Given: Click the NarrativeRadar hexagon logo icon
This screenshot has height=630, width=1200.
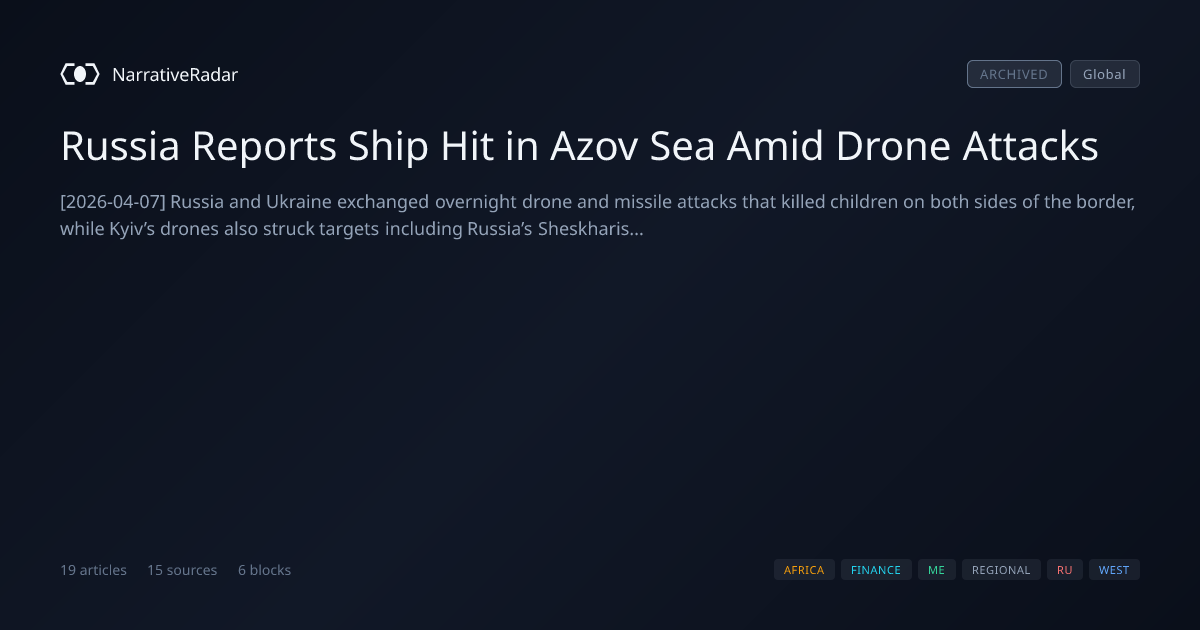Looking at the screenshot, I should coord(80,74).
